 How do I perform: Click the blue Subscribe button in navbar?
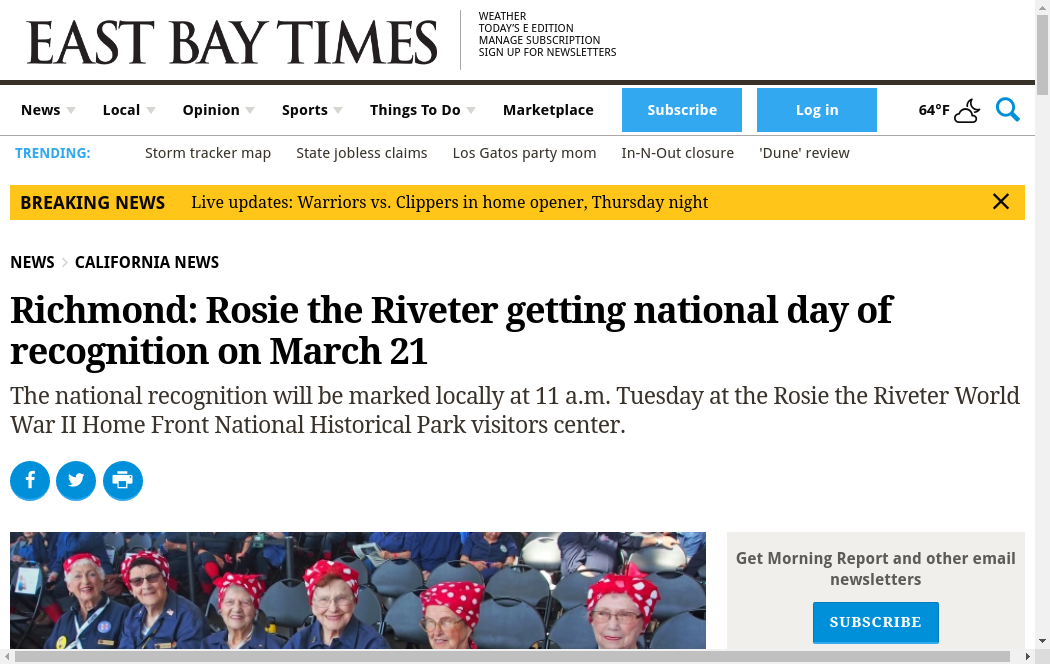pos(682,110)
